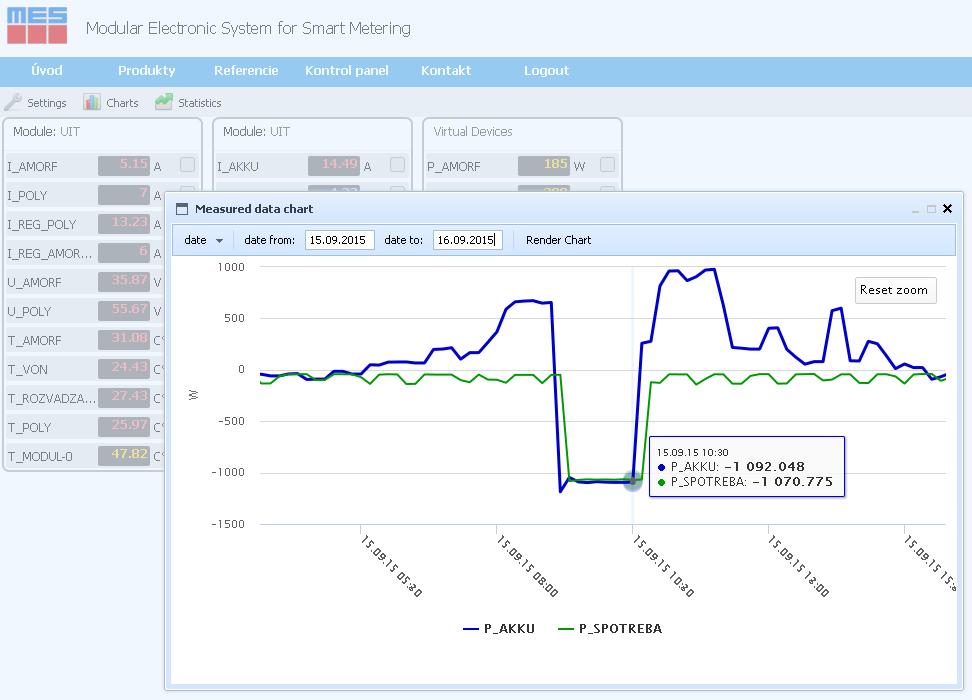Open the Statistics icon
The height and width of the screenshot is (700, 972).
(x=163, y=102)
